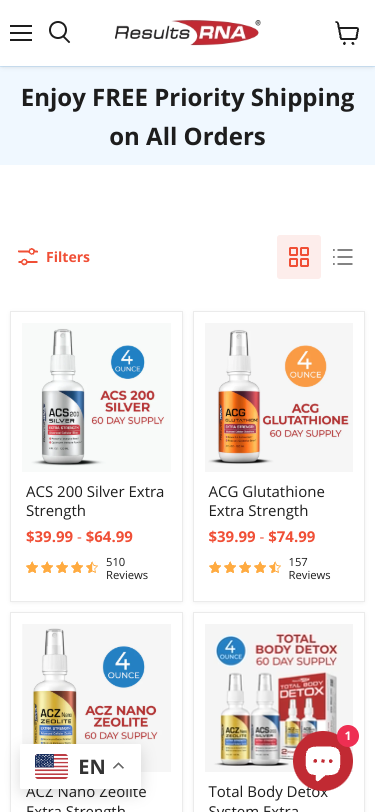Click the US flag icon

tap(51, 766)
